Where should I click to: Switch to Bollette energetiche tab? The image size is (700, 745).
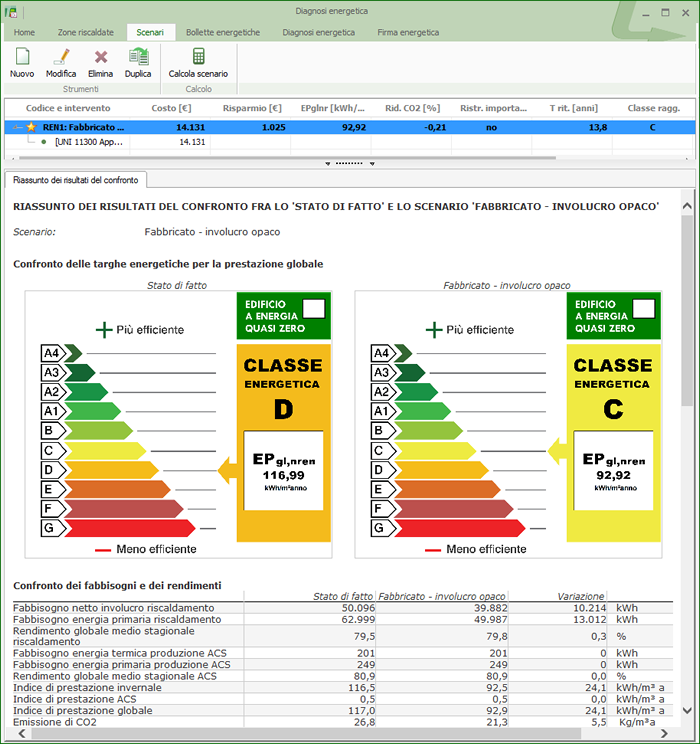[x=223, y=32]
